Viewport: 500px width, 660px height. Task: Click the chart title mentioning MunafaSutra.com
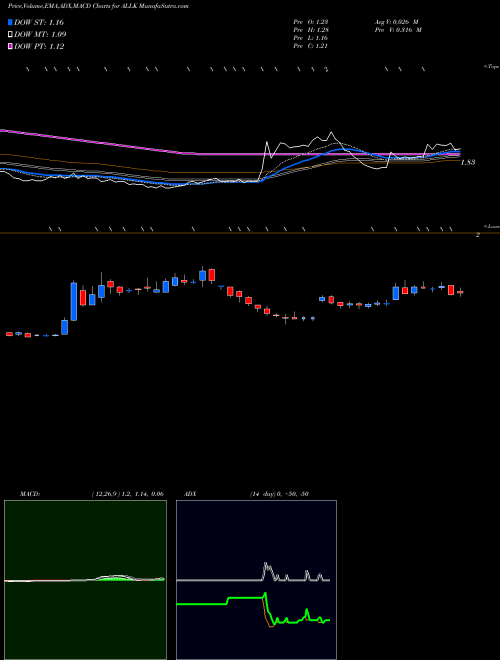point(98,6)
